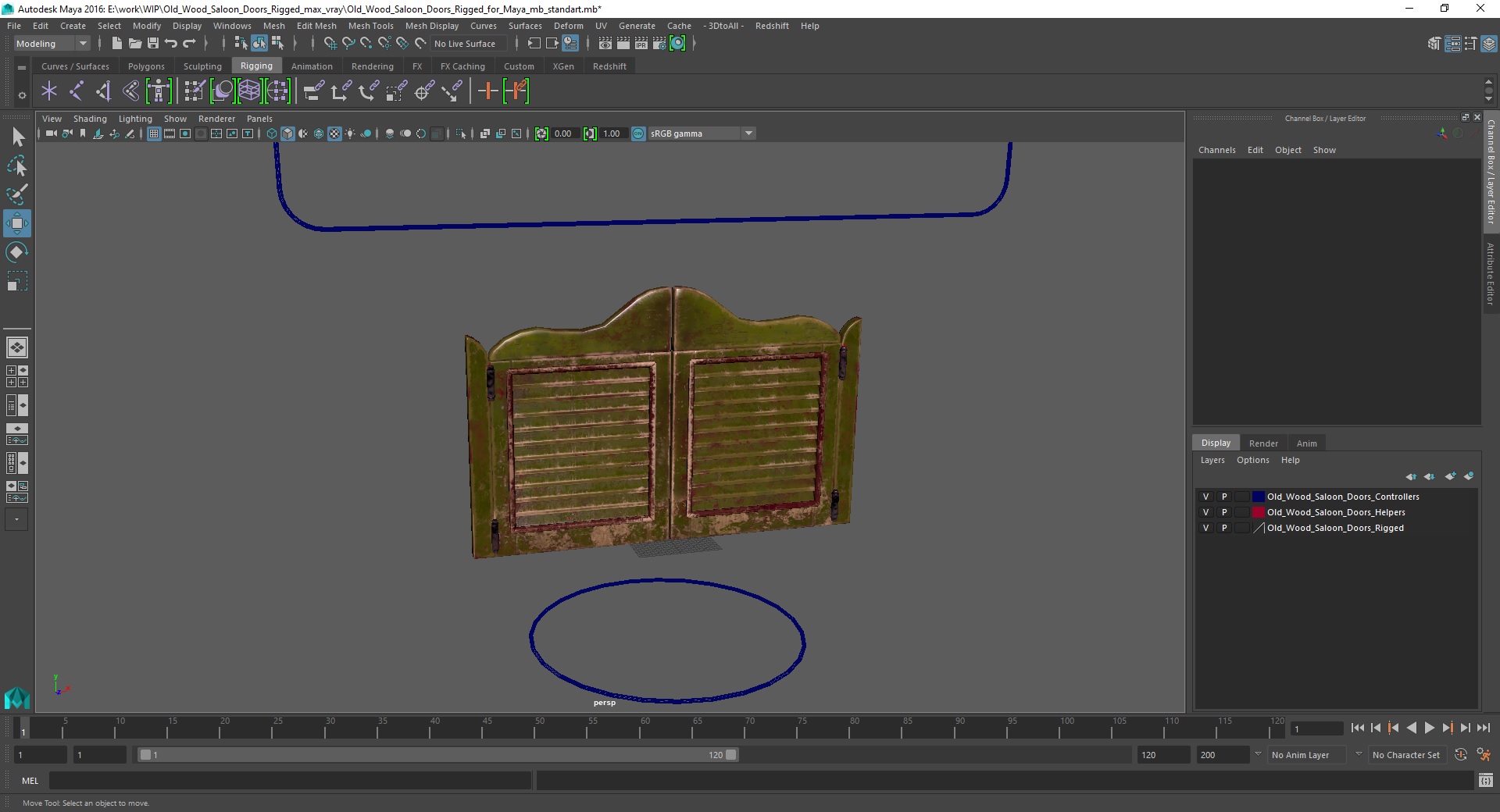Toggle playback P for the Controllers layer
Viewport: 1500px width, 812px height.
[x=1224, y=497]
